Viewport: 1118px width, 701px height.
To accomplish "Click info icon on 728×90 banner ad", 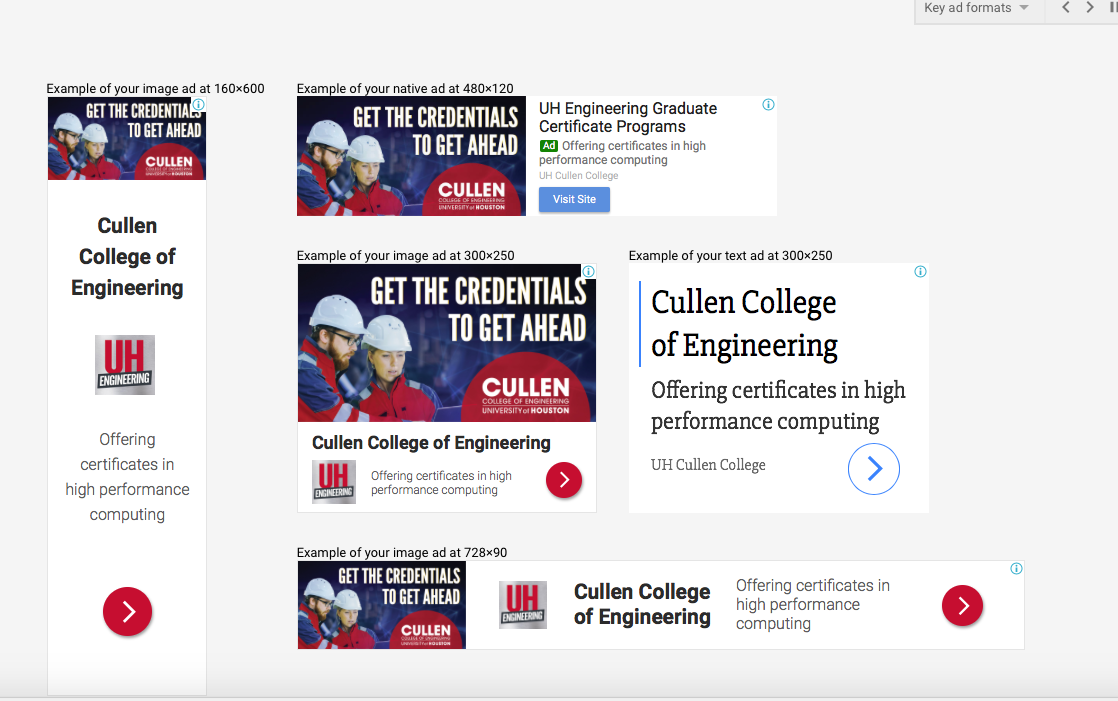I will coord(1016,569).
